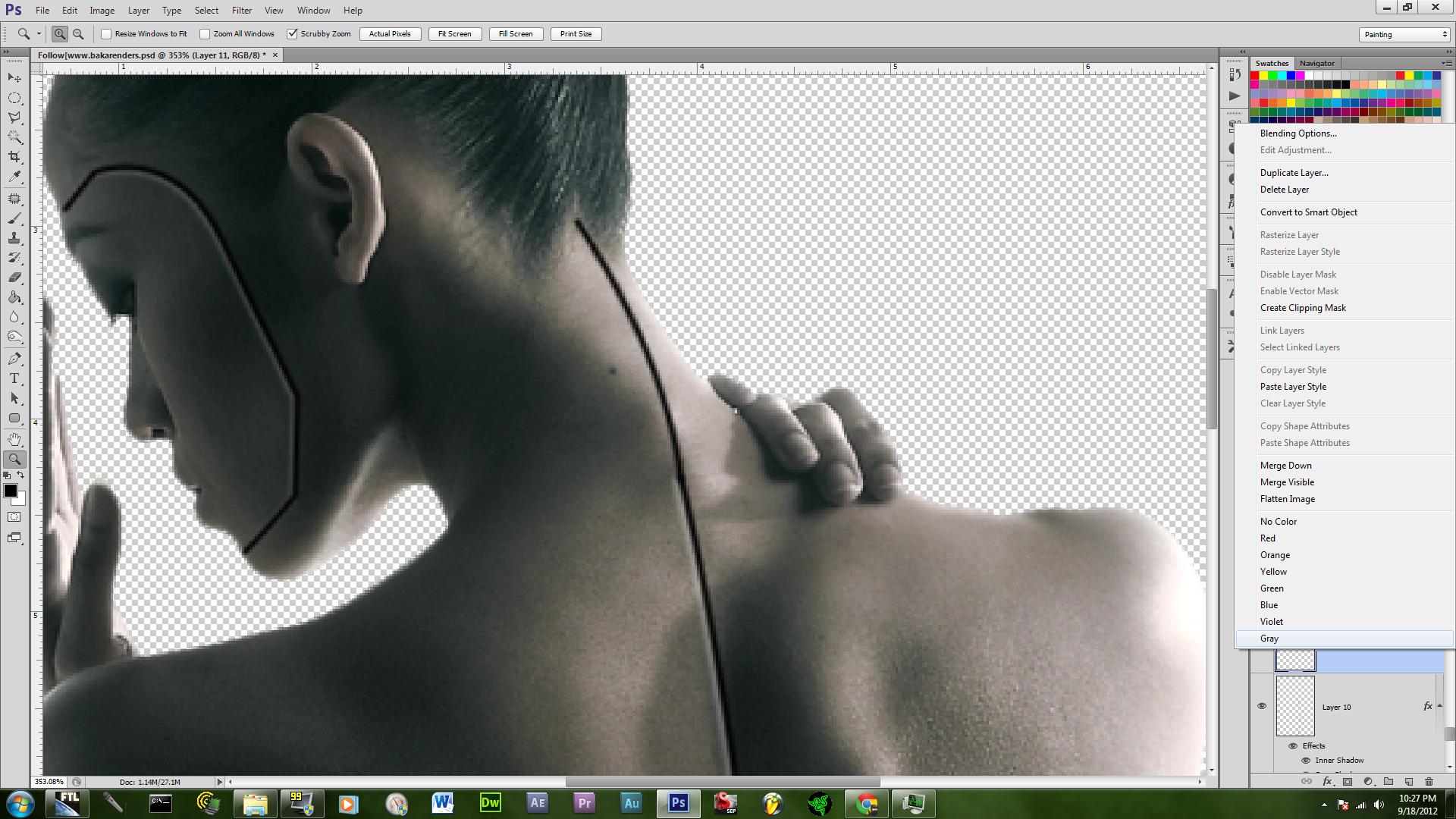
Task: Click the foreground color swatch
Action: (11, 491)
